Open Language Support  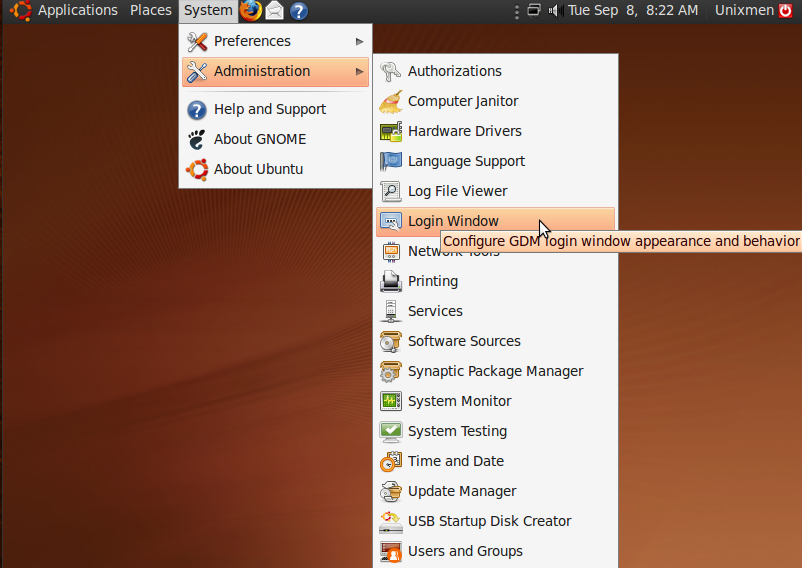point(495,161)
